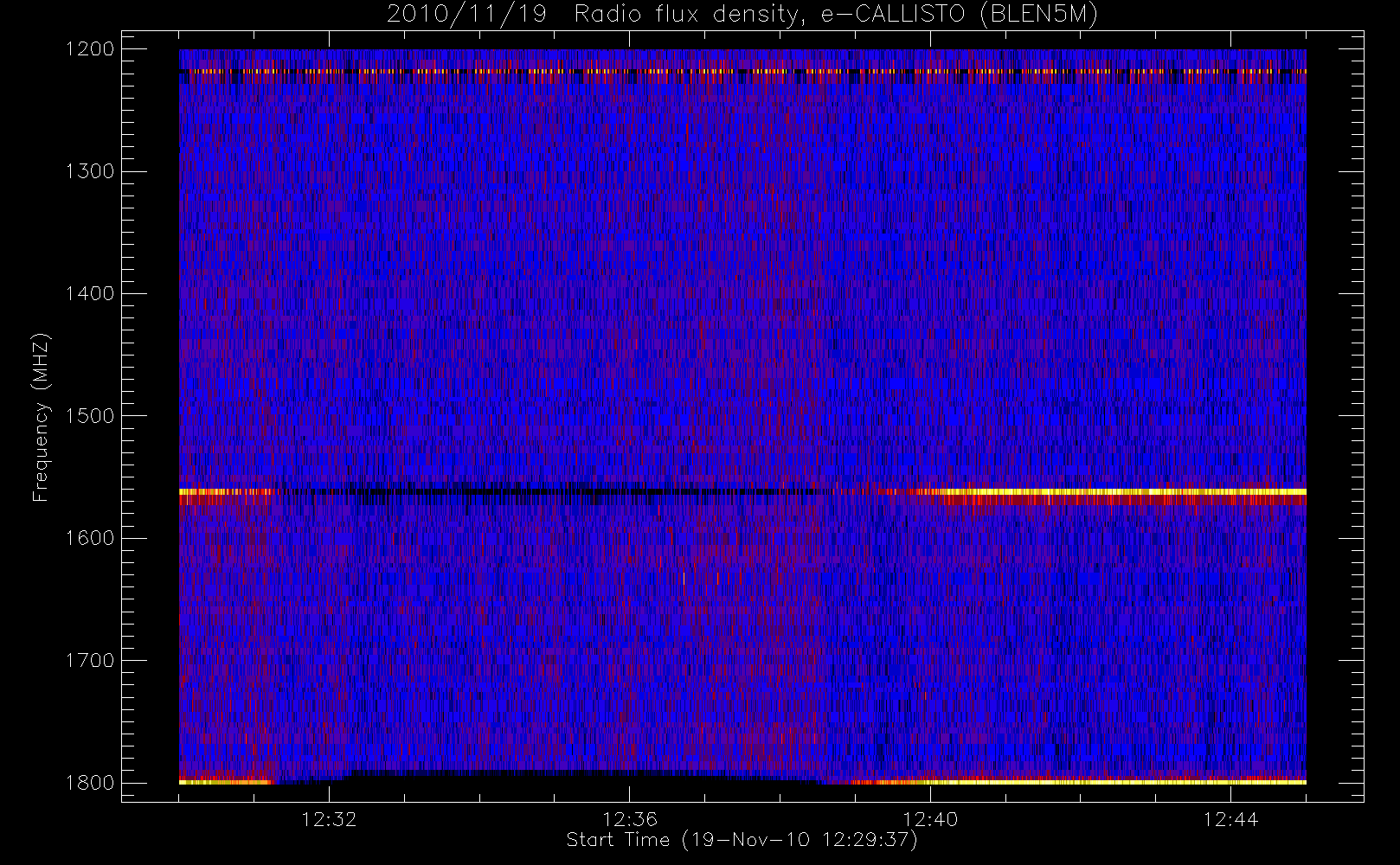Click the 12:40 time tick label
The width and height of the screenshot is (1400, 865).
click(930, 819)
